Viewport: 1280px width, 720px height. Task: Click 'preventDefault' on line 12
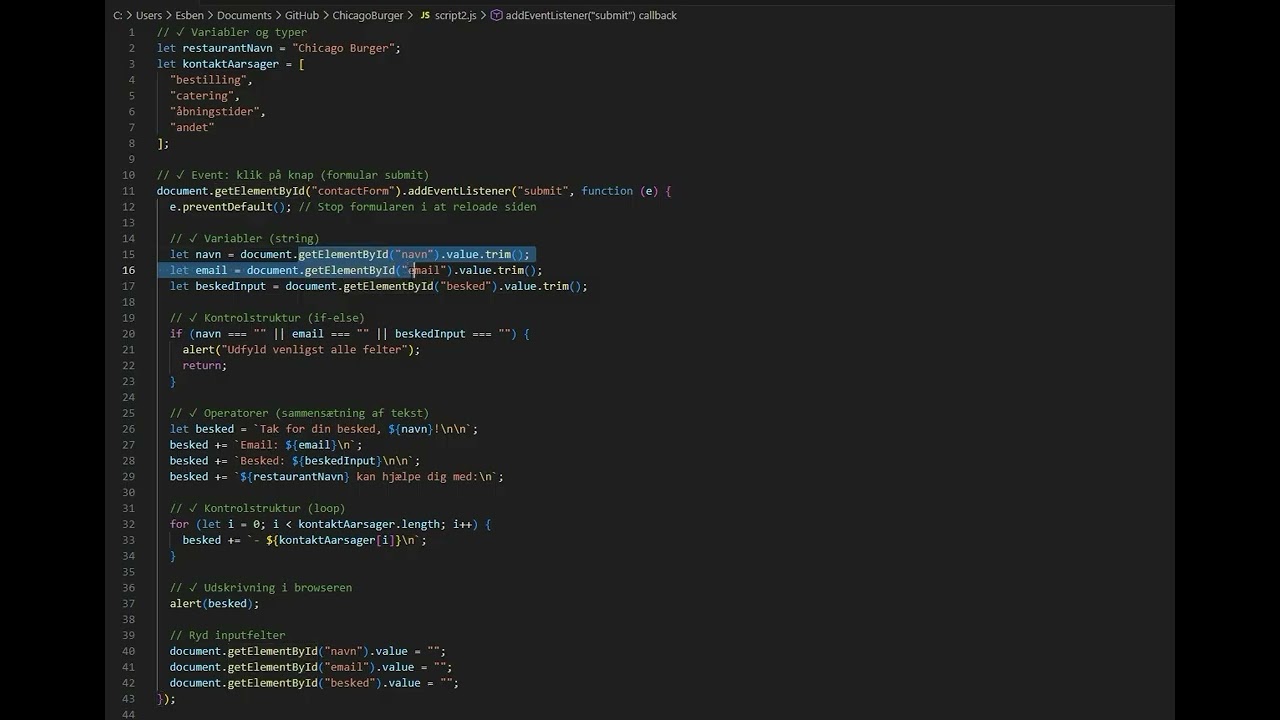(227, 207)
